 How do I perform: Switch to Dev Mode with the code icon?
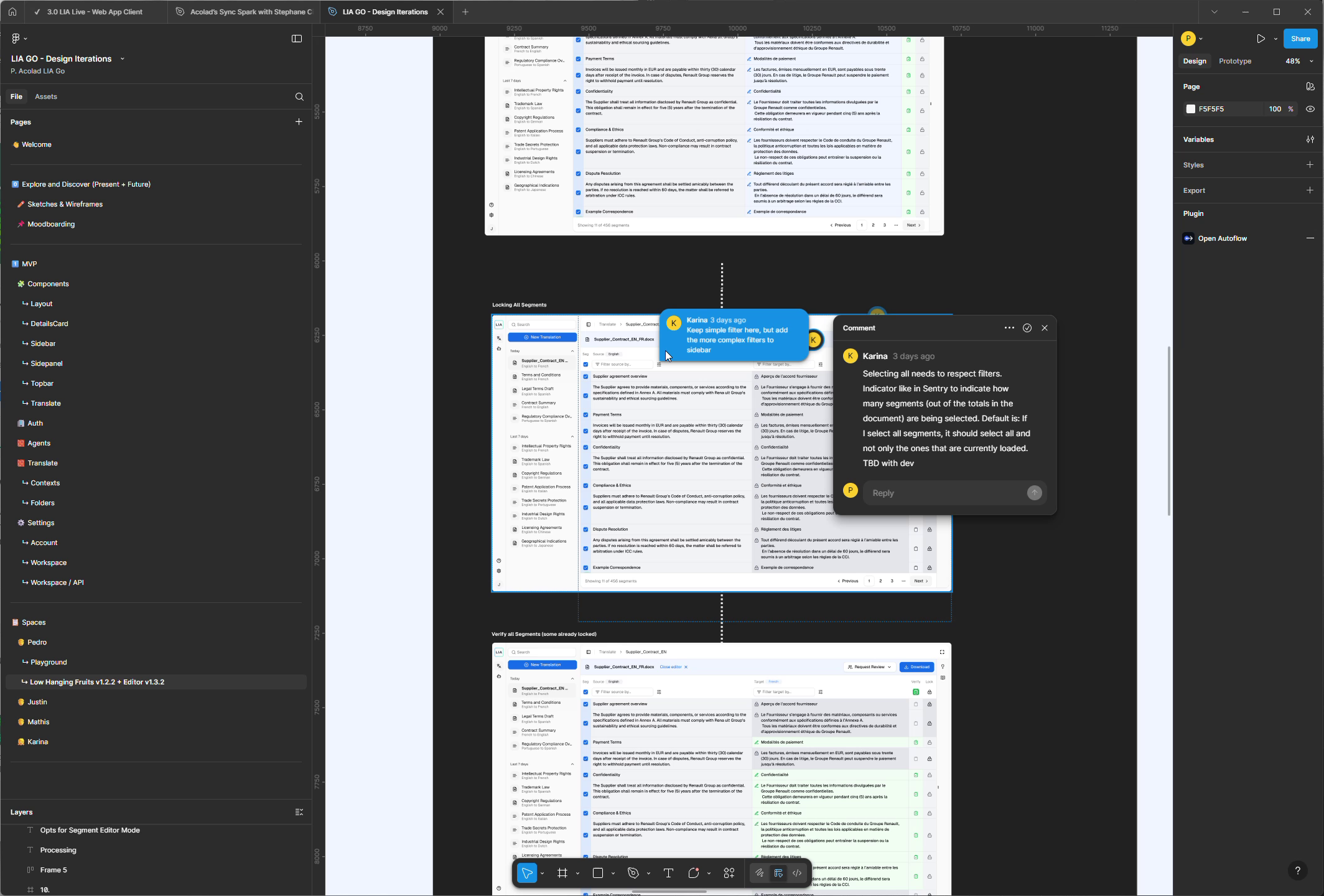tap(797, 873)
